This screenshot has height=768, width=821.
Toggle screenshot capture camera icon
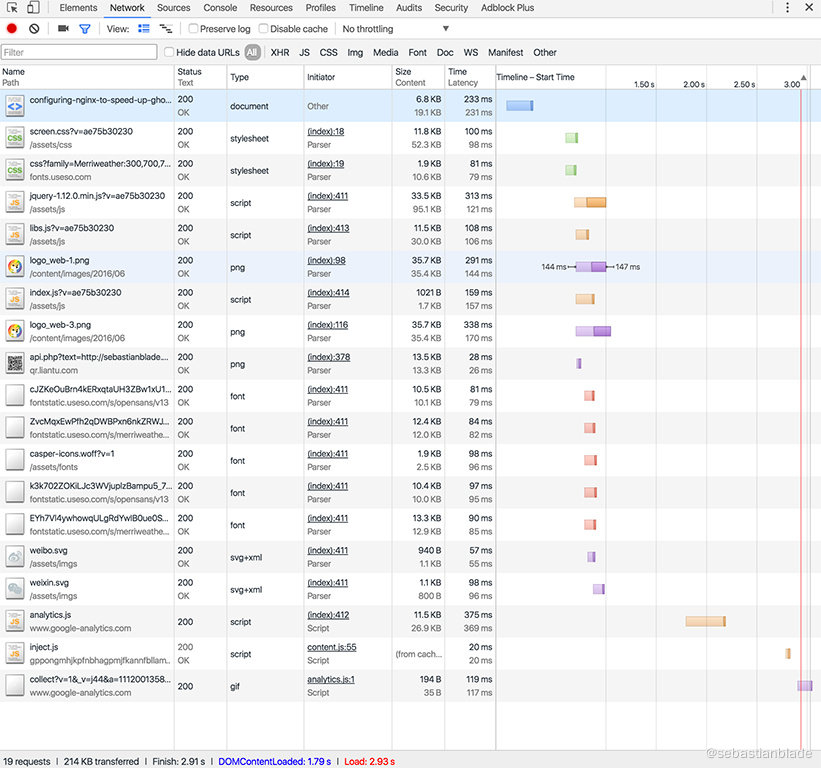pos(63,29)
